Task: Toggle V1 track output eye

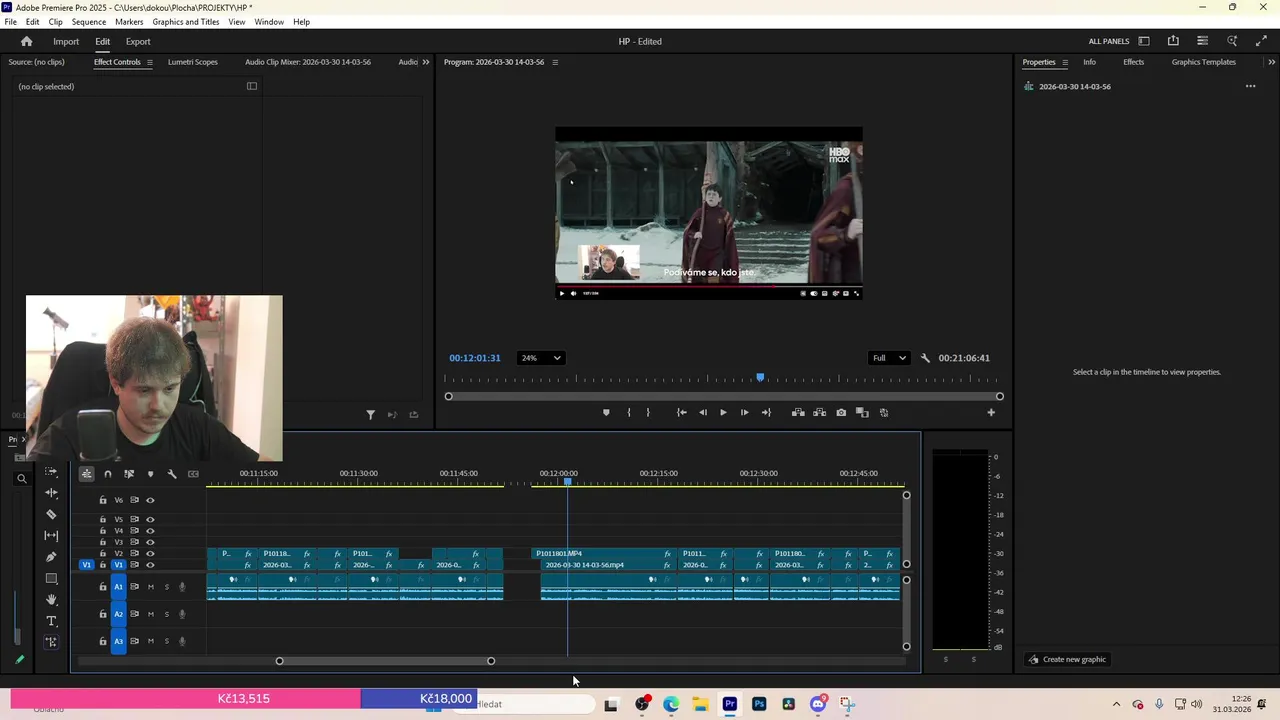Action: pos(150,565)
